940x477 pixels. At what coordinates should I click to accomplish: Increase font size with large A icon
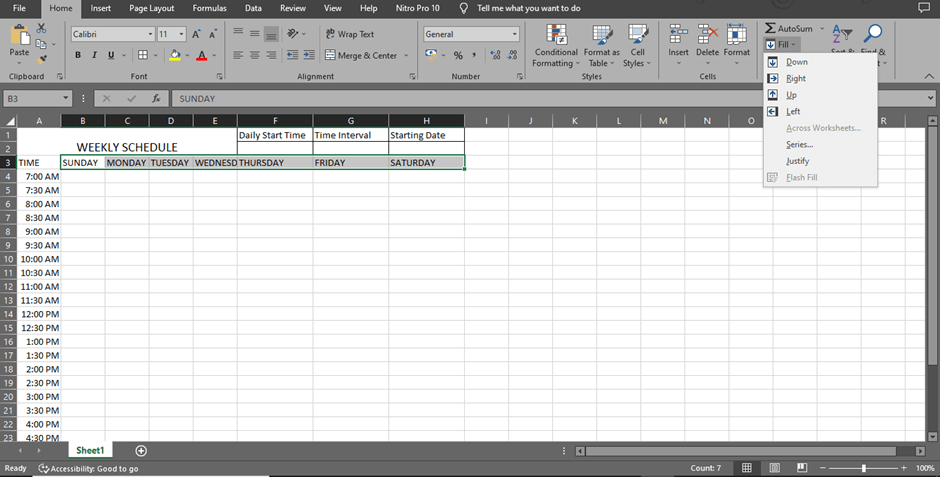(196, 34)
